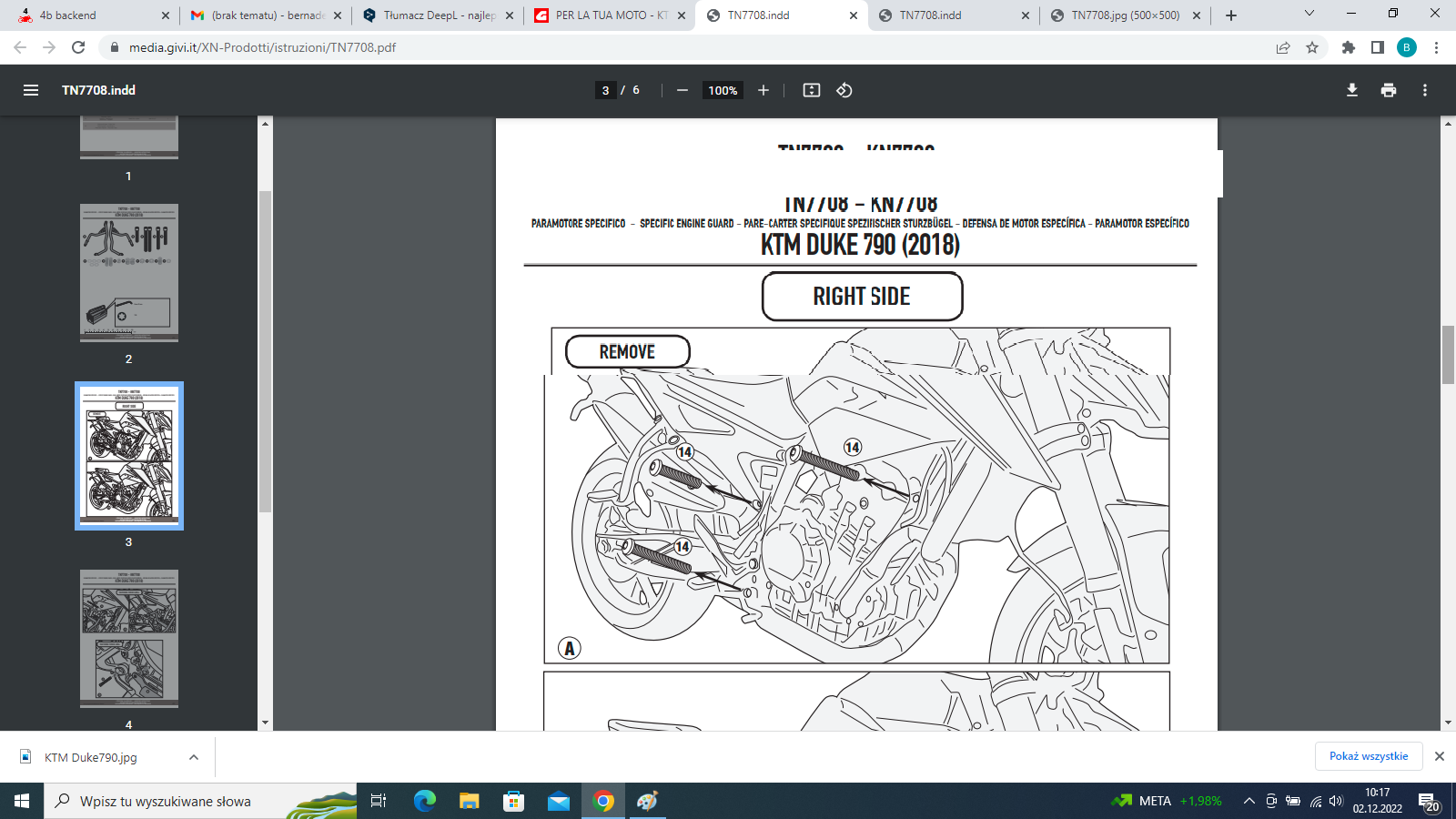Close the TN7708.jpg tab

1197,15
